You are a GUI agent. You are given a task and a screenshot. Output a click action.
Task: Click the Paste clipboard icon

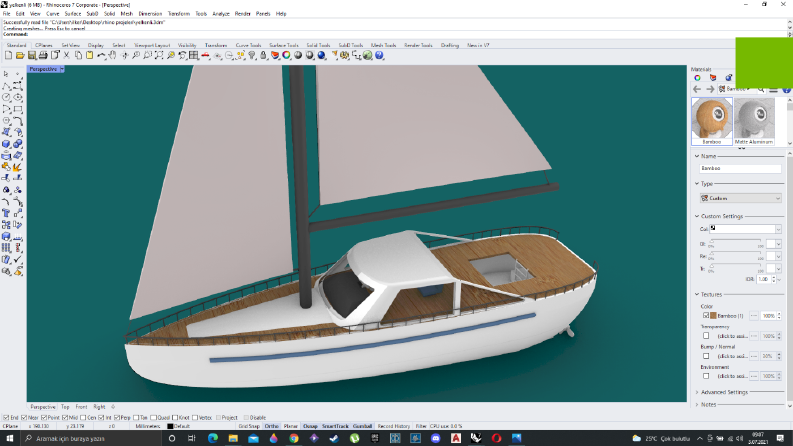(x=90, y=55)
